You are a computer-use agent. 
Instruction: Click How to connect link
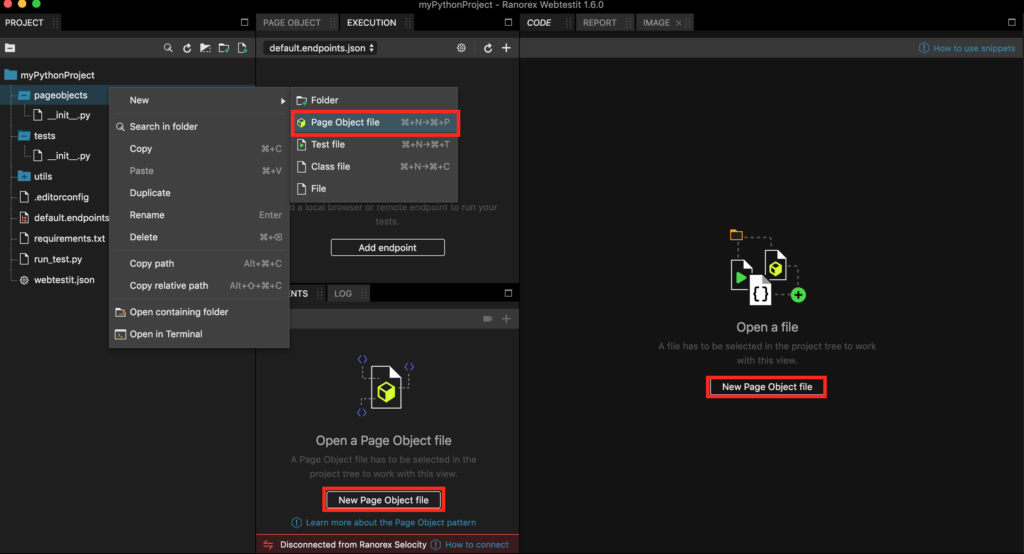477,544
